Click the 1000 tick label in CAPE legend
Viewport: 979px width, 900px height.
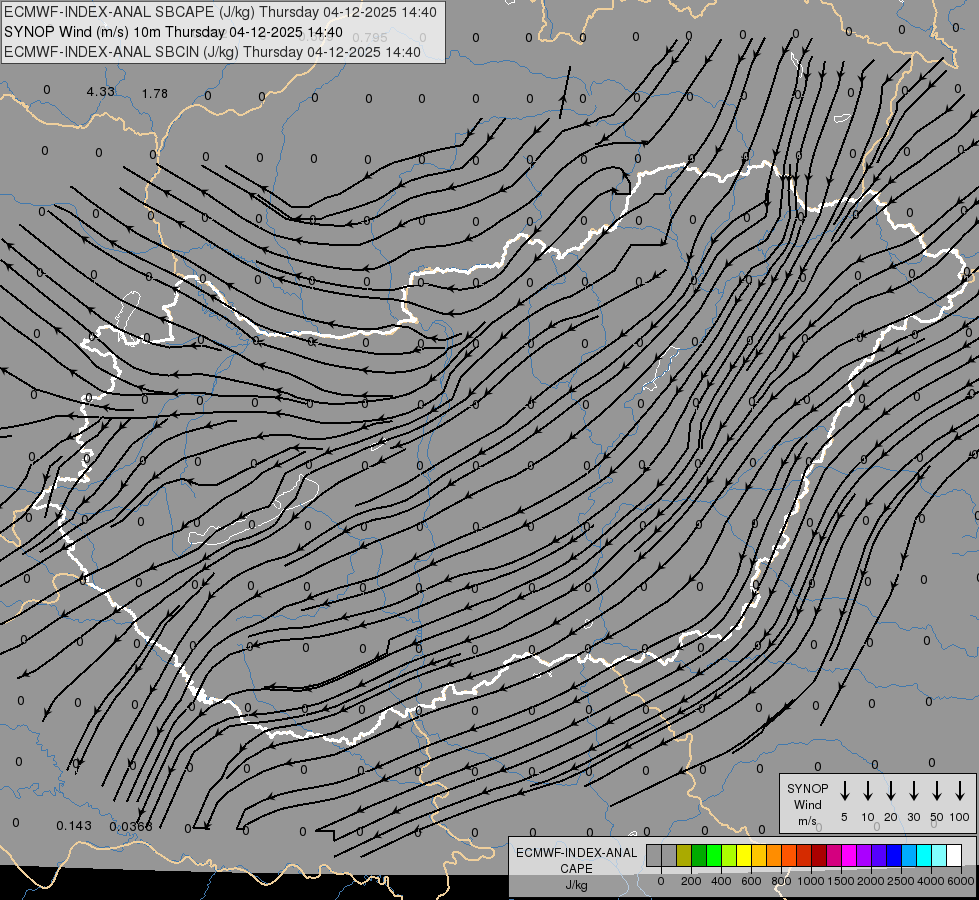[810, 881]
